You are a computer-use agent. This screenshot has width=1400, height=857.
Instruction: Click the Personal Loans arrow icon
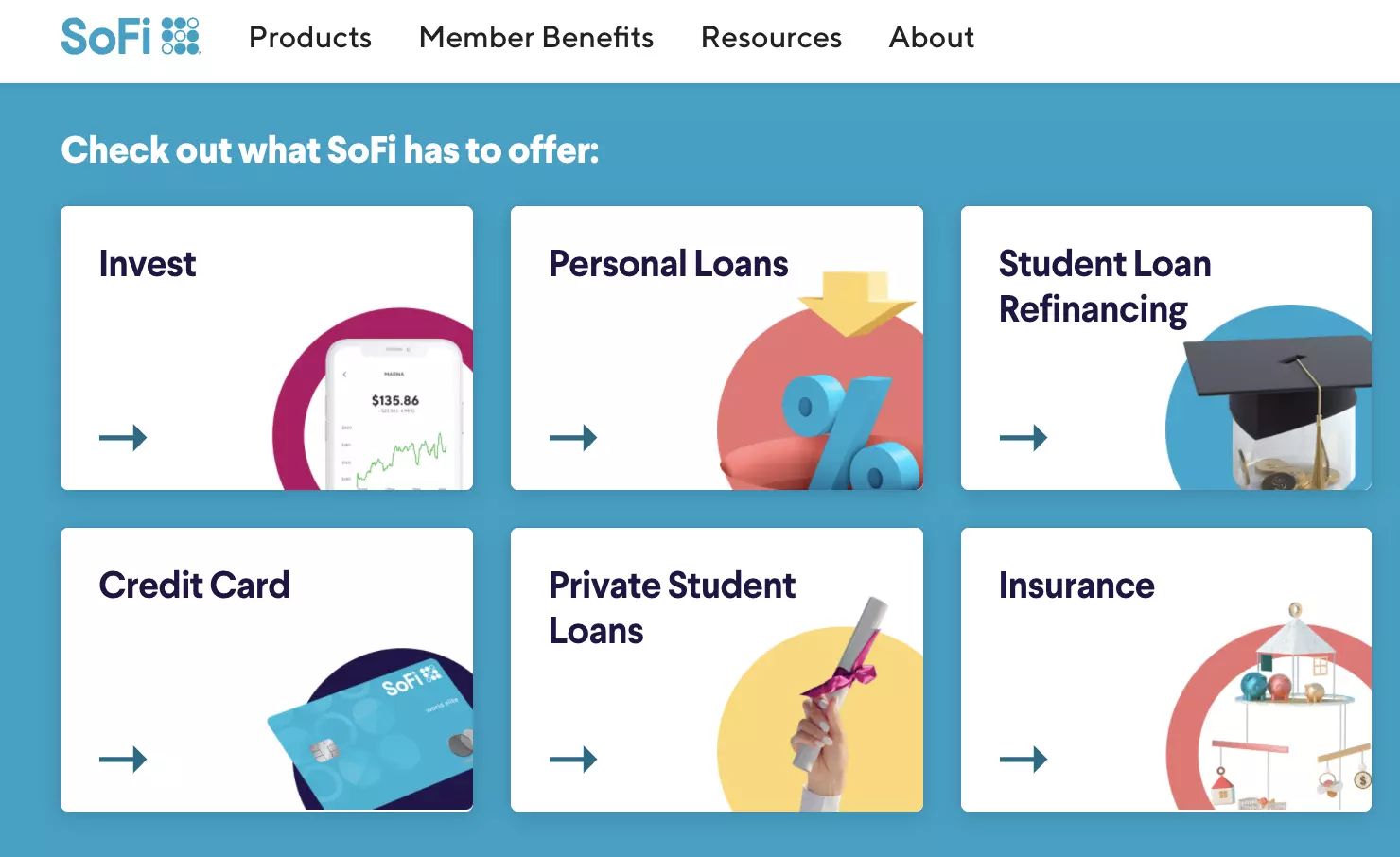[573, 437]
